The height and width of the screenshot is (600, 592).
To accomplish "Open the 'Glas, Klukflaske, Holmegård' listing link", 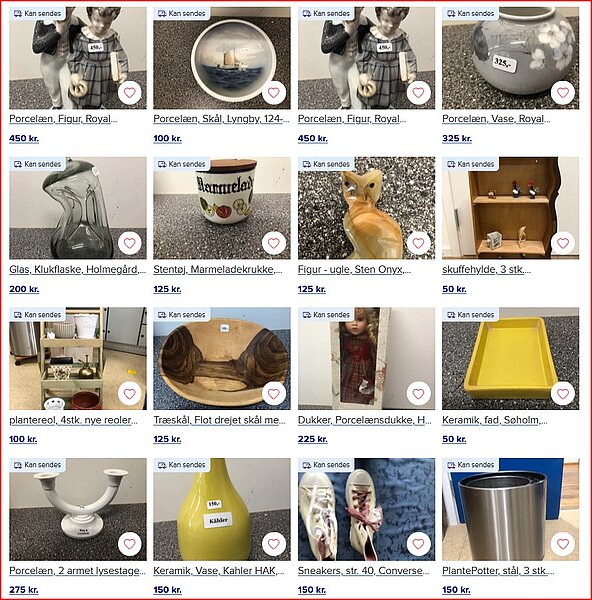I will coord(78,269).
